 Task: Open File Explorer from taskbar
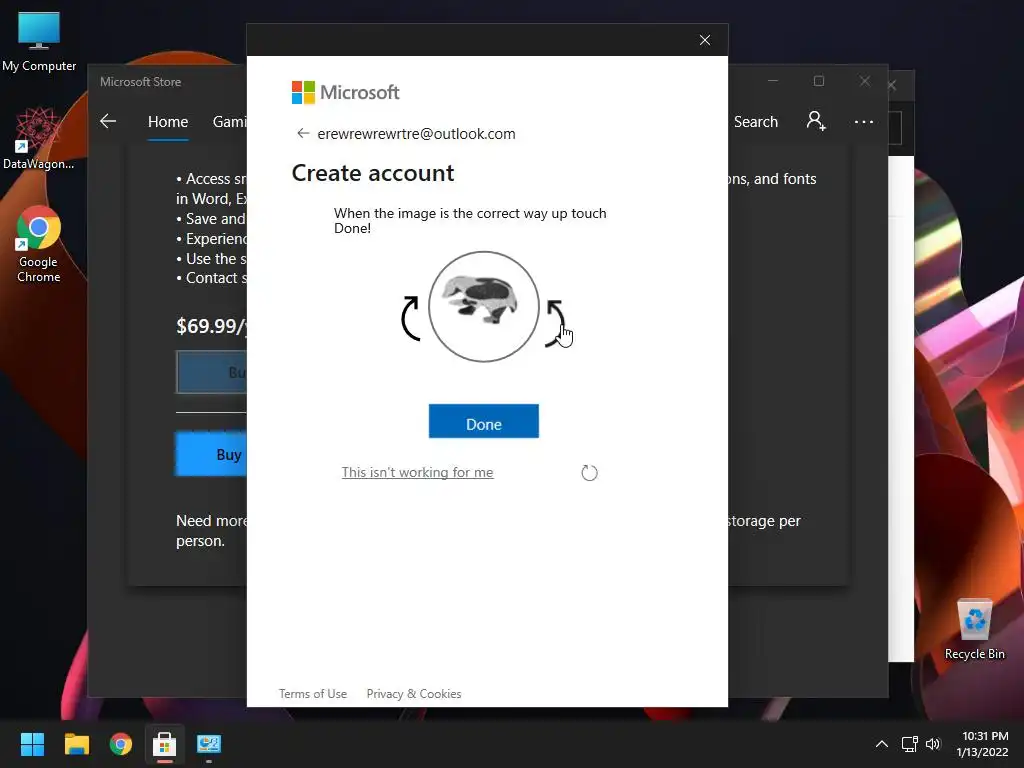pyautogui.click(x=76, y=744)
